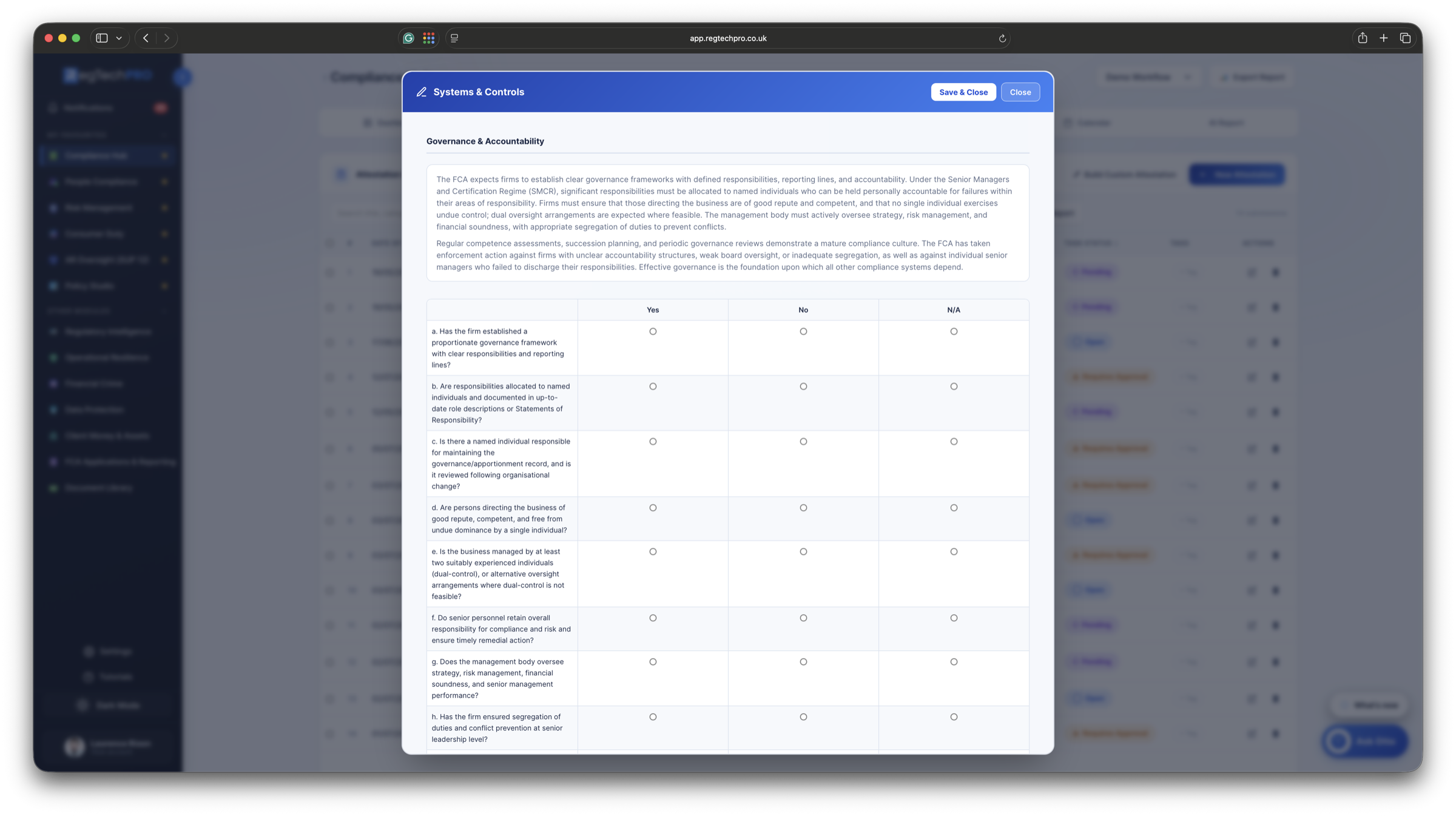Select N/A for question b named individuals
Image resolution: width=1456 pixels, height=816 pixels.
(954, 386)
